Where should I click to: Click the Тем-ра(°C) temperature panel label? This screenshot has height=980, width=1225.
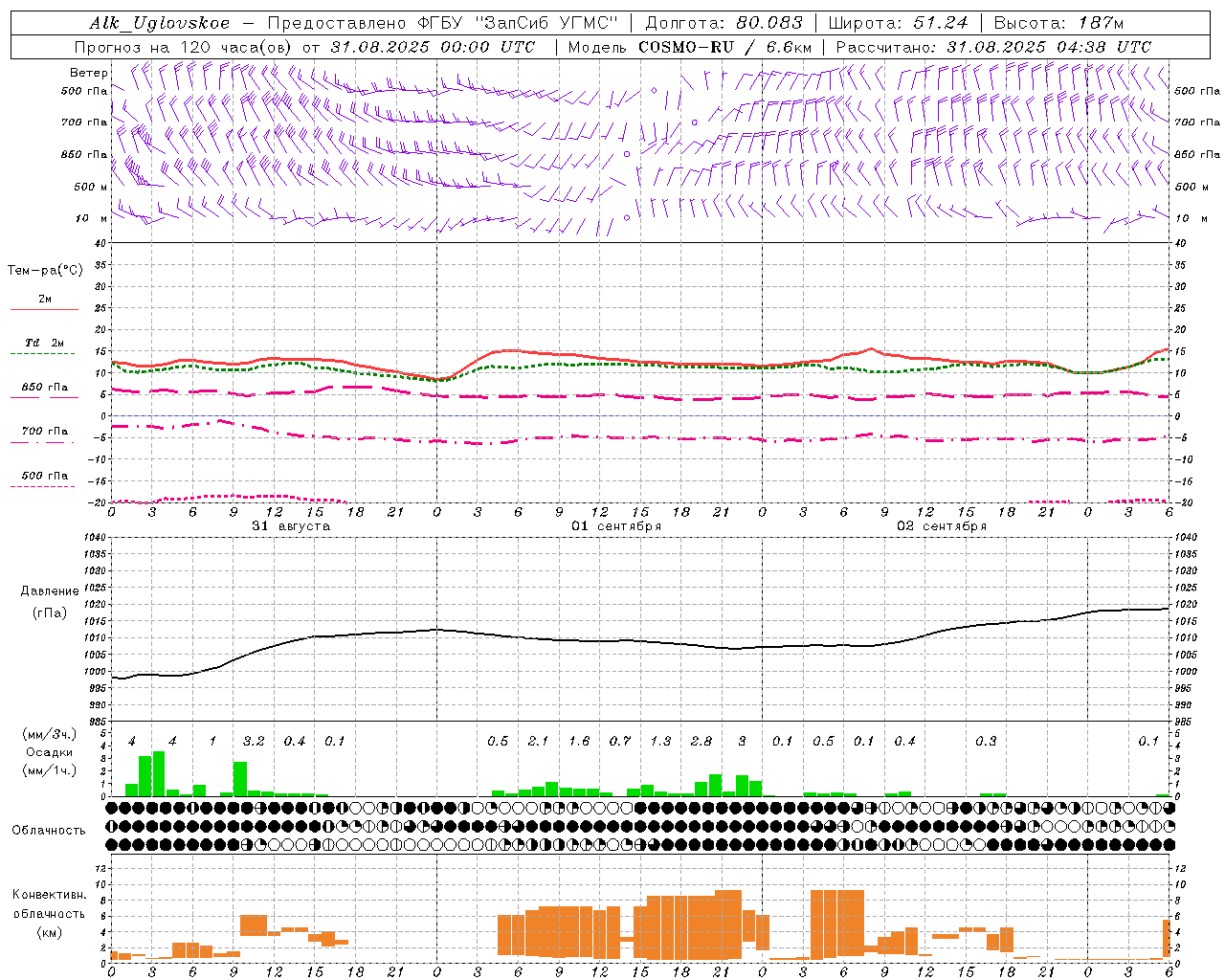point(45,271)
